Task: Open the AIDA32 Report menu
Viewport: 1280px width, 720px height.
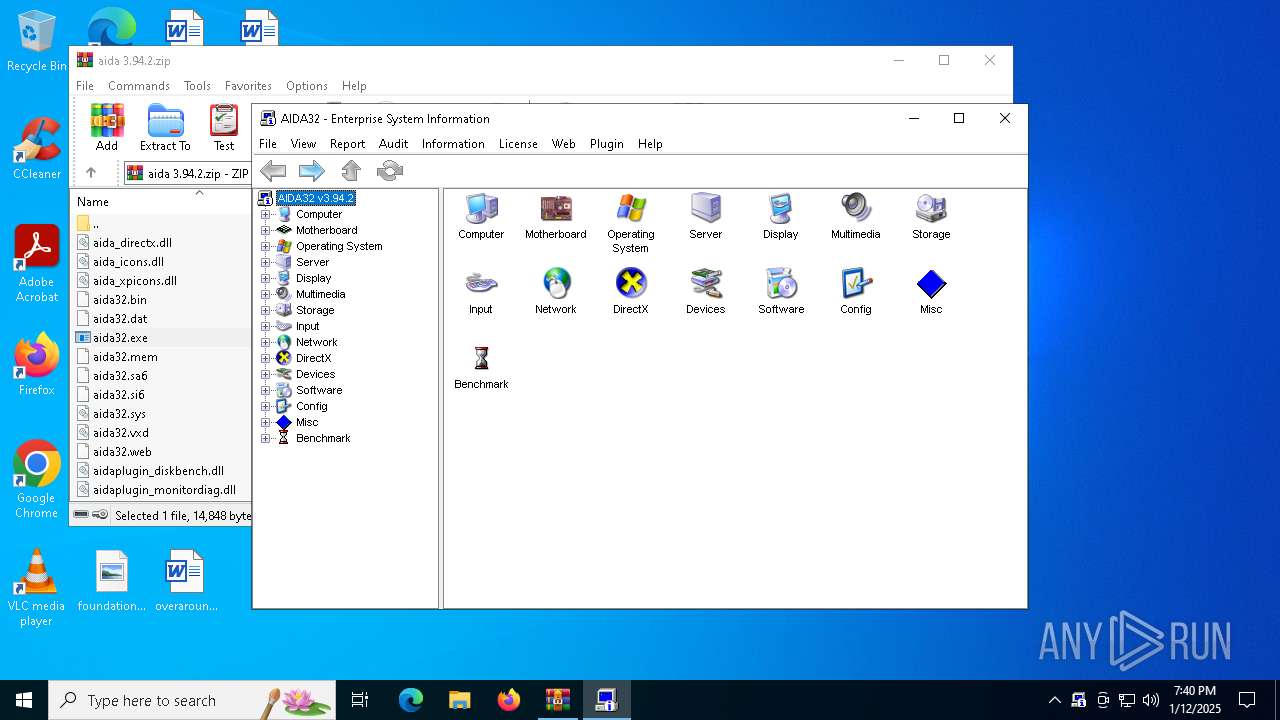Action: pyautogui.click(x=347, y=144)
